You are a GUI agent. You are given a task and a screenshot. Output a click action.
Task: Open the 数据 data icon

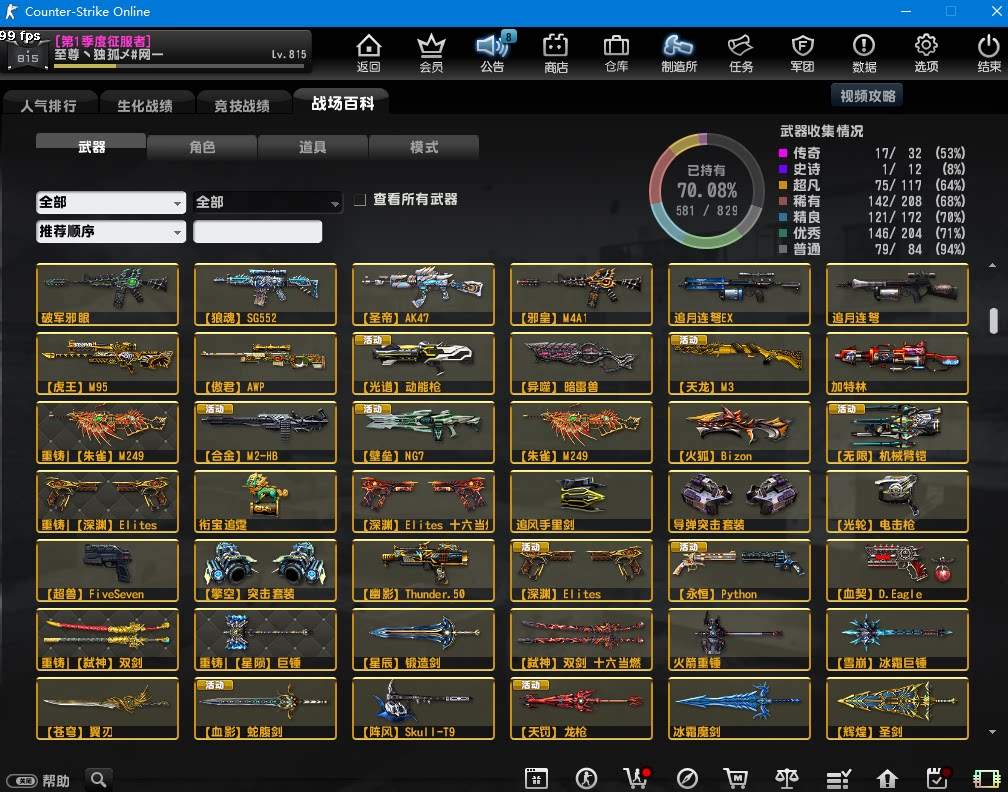[864, 53]
